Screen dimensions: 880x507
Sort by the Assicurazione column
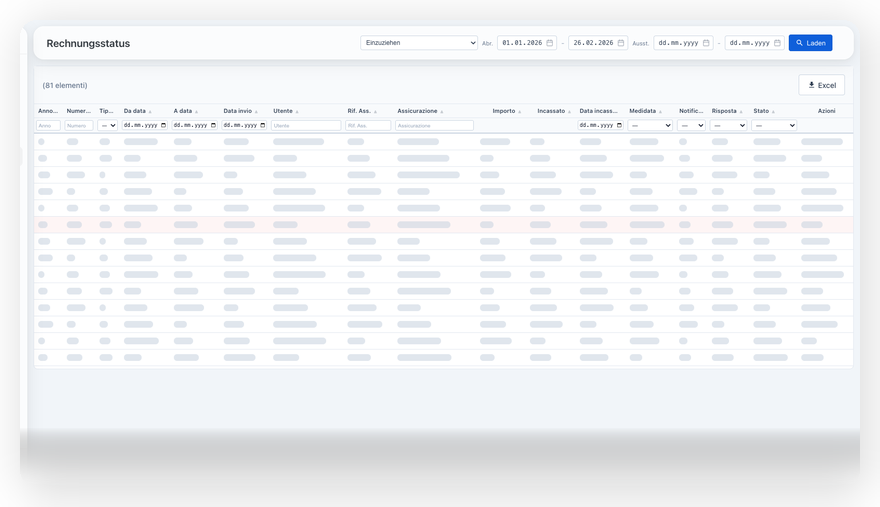420,111
